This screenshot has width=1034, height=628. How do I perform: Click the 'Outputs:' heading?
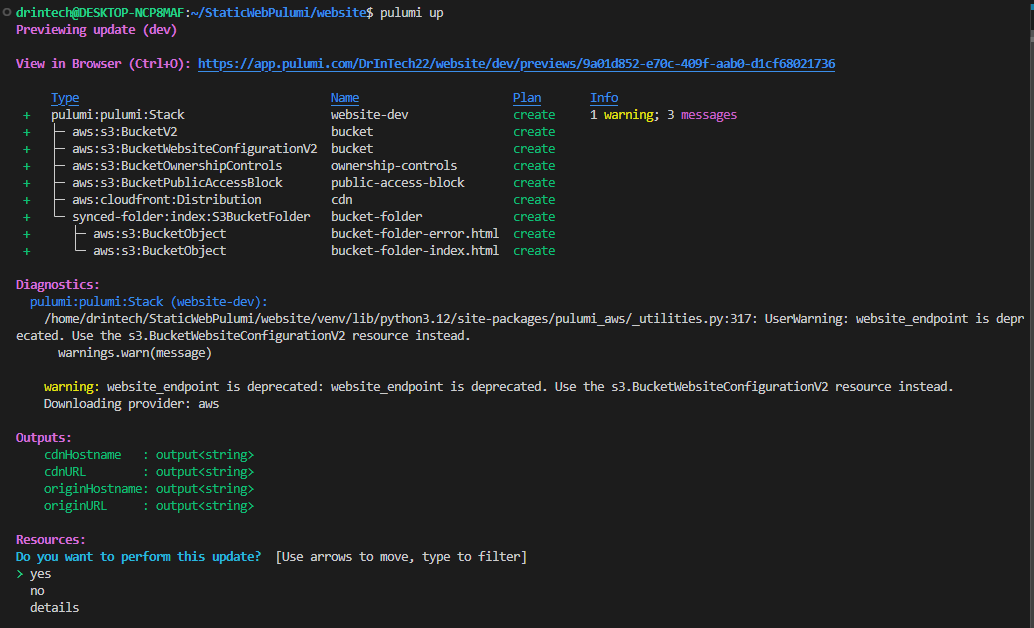44,438
